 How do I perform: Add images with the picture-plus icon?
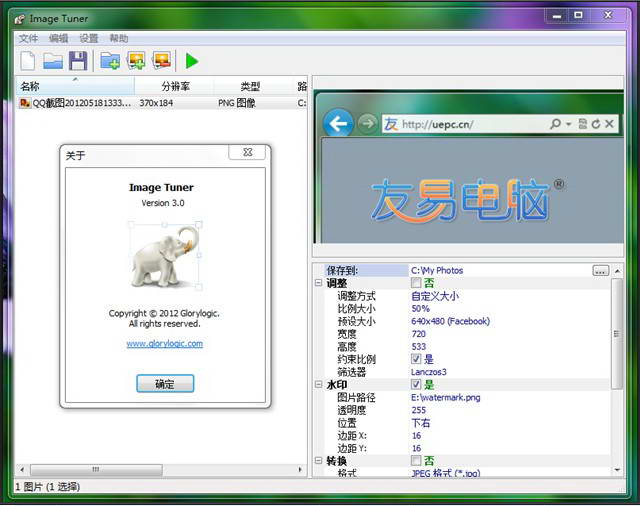[136, 61]
